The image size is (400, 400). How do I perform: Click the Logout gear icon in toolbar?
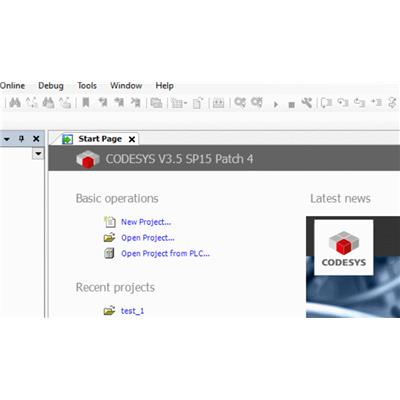point(257,102)
